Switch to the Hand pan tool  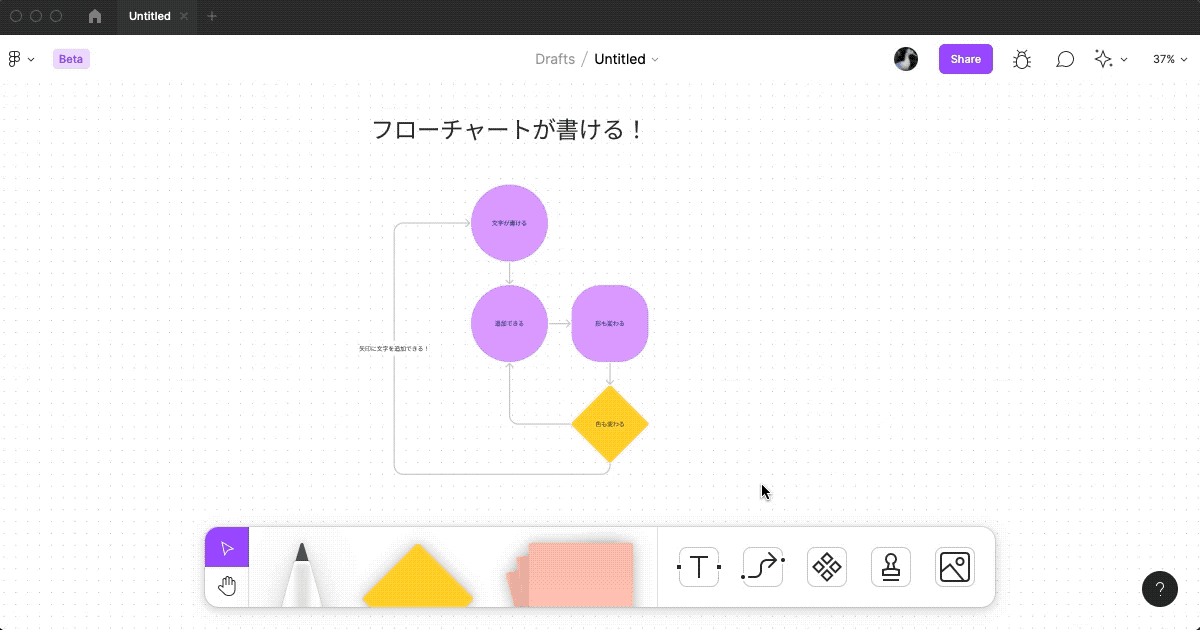click(227, 585)
